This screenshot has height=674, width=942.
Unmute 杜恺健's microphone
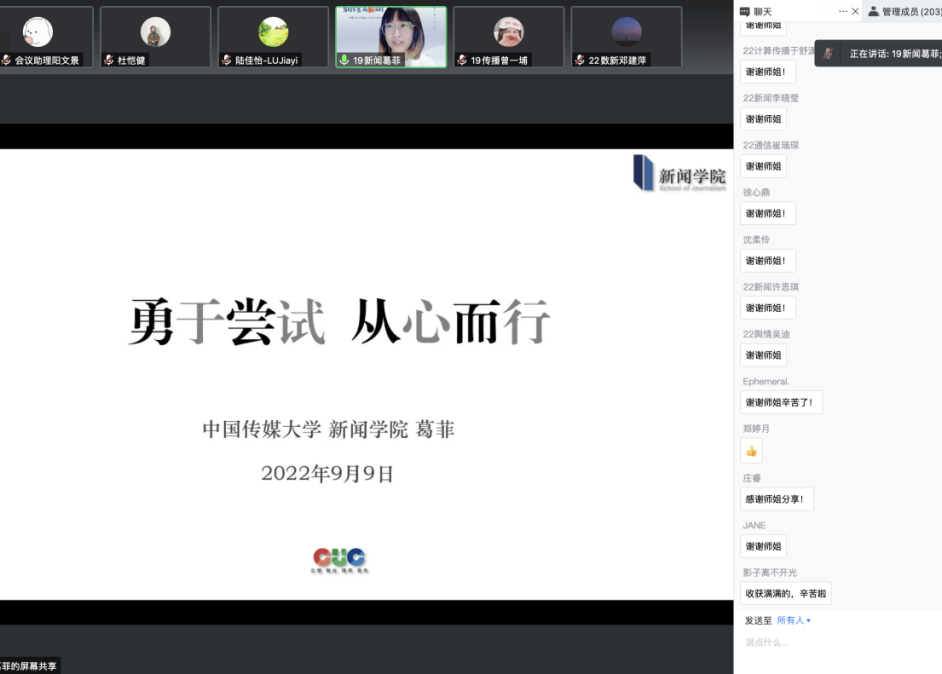pyautogui.click(x=108, y=57)
